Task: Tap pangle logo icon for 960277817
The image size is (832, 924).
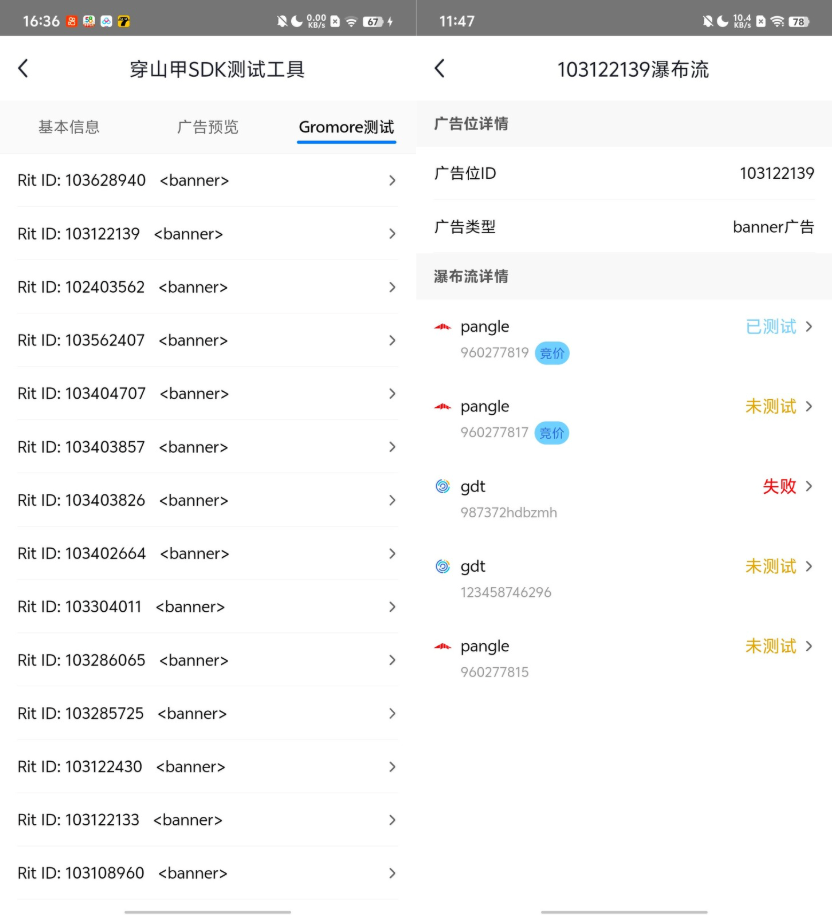Action: (443, 407)
